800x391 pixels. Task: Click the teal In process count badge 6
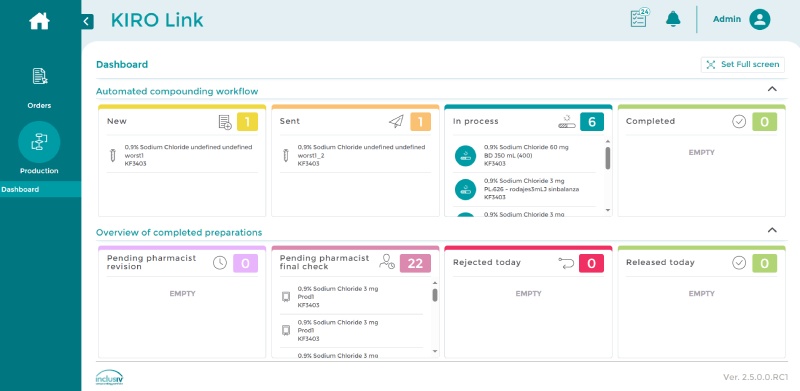coord(592,122)
